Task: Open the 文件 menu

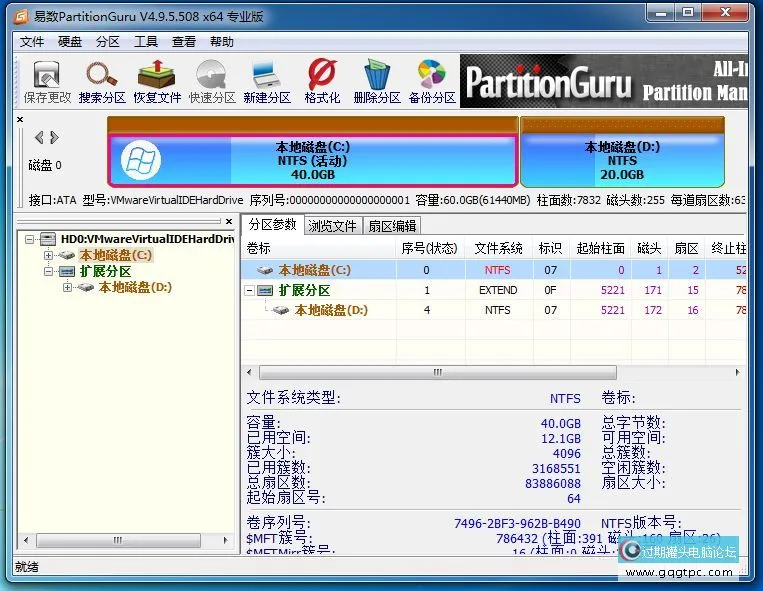Action: click(x=32, y=42)
